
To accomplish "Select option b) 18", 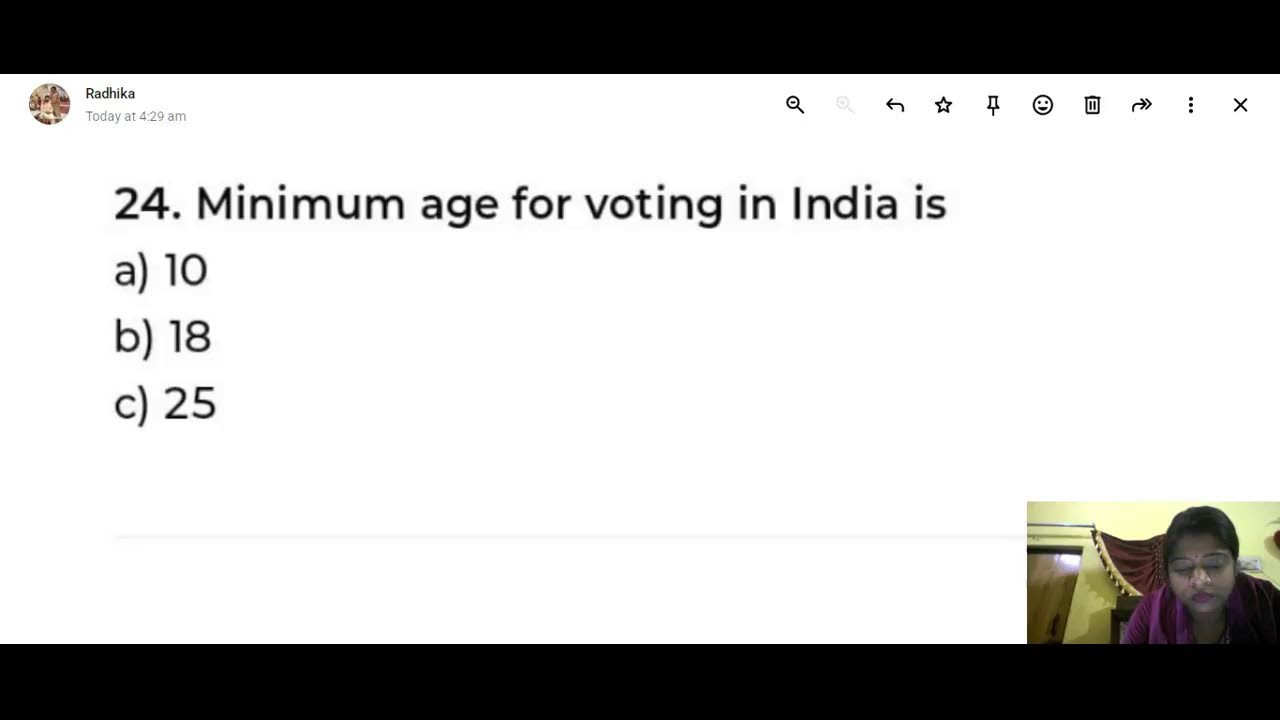I will pyautogui.click(x=162, y=337).
